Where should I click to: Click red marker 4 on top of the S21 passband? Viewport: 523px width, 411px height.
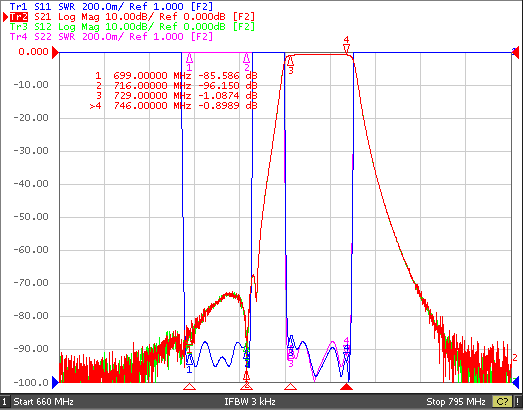pyautogui.click(x=347, y=45)
